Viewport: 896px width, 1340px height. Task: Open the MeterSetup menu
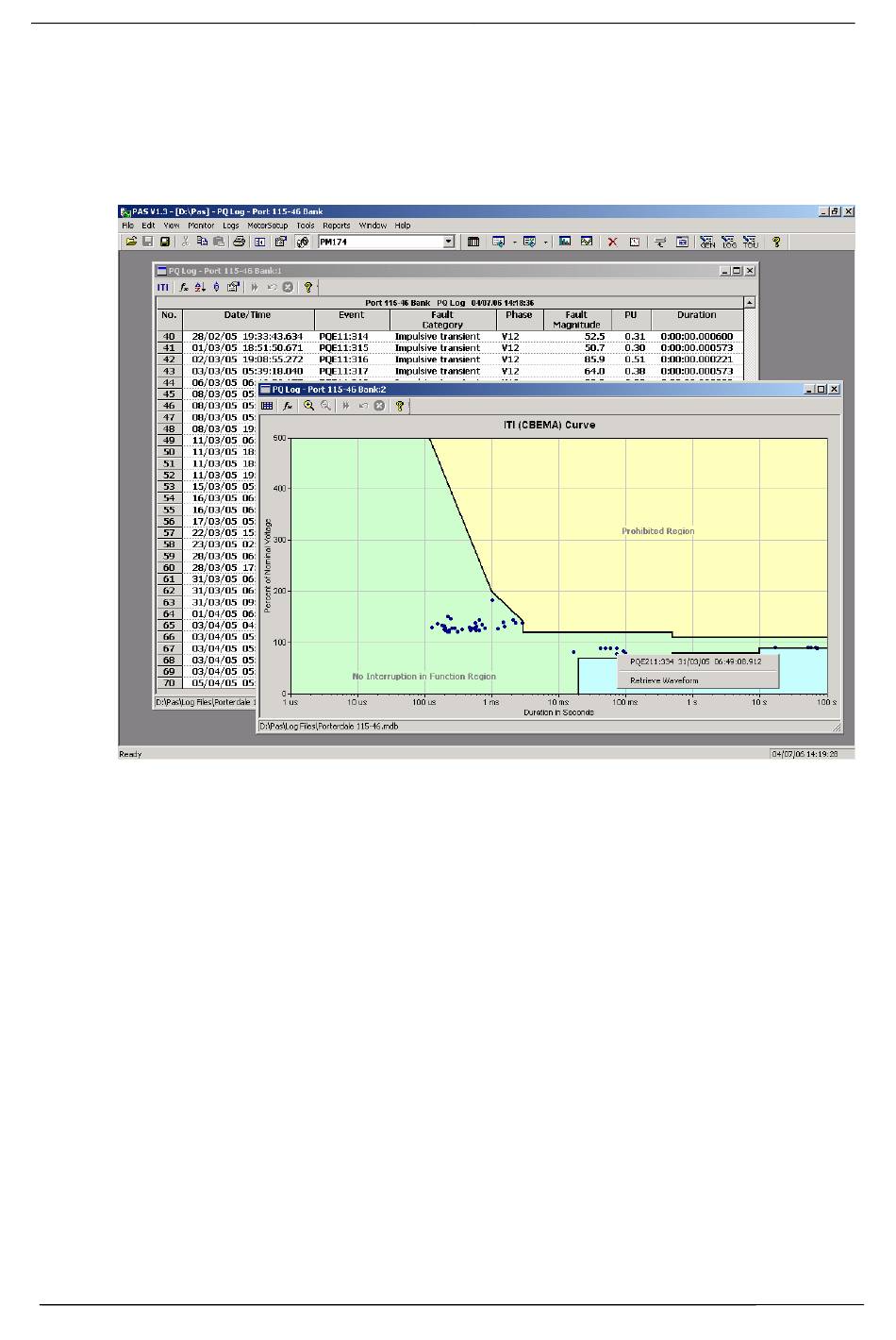pyautogui.click(x=268, y=226)
